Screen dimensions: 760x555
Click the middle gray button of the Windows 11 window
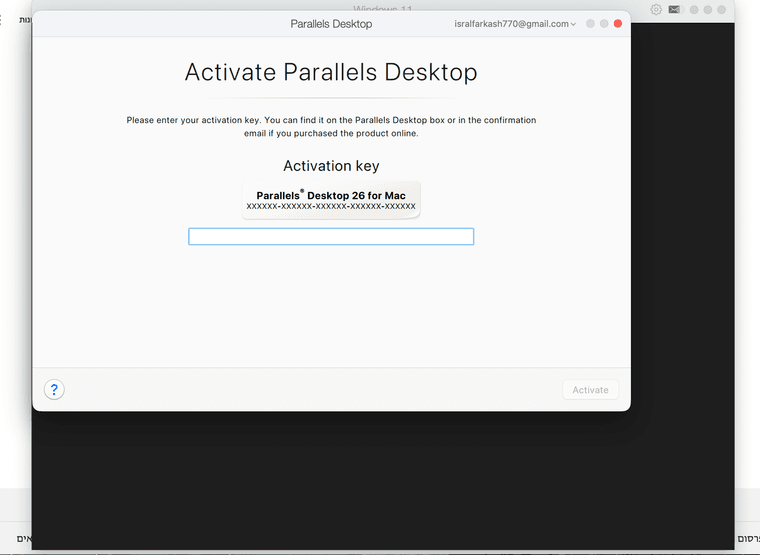click(x=708, y=9)
